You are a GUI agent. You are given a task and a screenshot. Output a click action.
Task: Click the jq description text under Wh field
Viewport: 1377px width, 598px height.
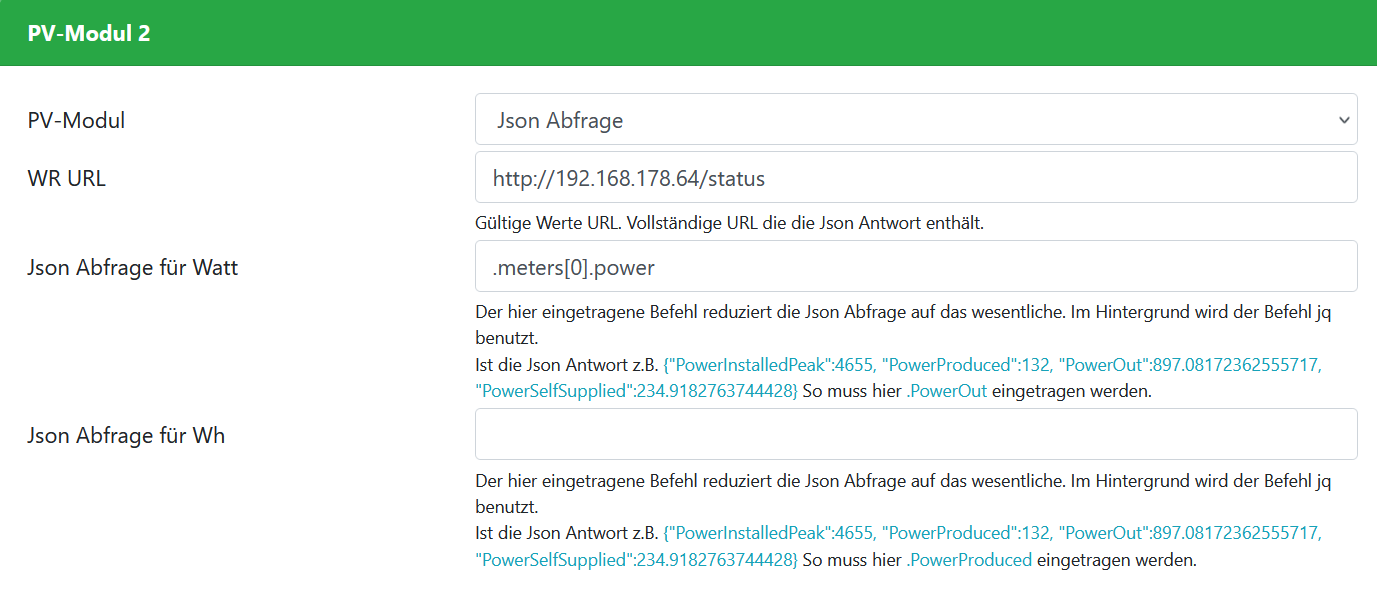point(900,481)
